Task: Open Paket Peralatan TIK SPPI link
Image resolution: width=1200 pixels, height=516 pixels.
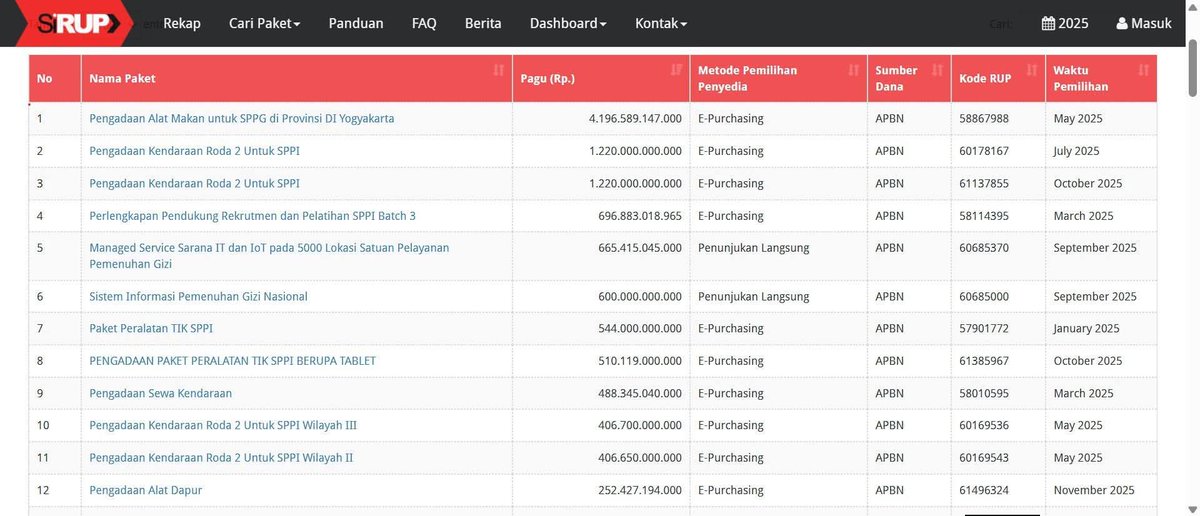Action: (151, 328)
